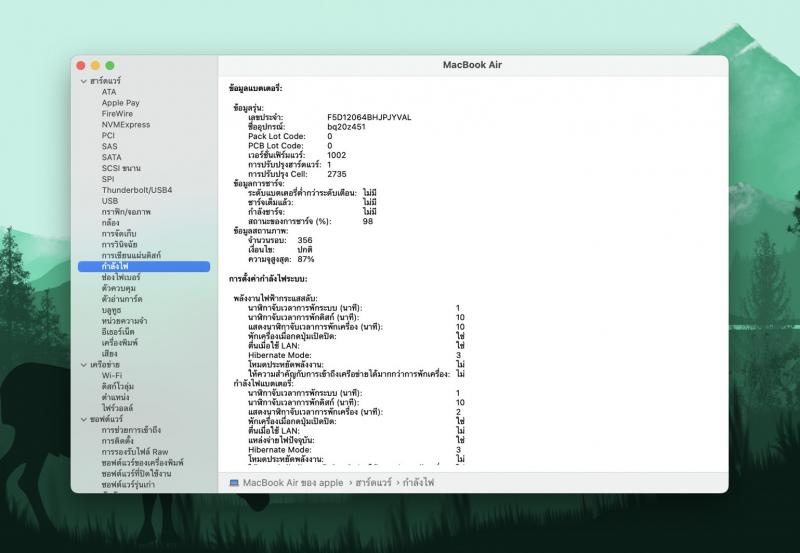The image size is (800, 553).
Task: Select Apple Pay in the sidebar
Action: (x=120, y=103)
